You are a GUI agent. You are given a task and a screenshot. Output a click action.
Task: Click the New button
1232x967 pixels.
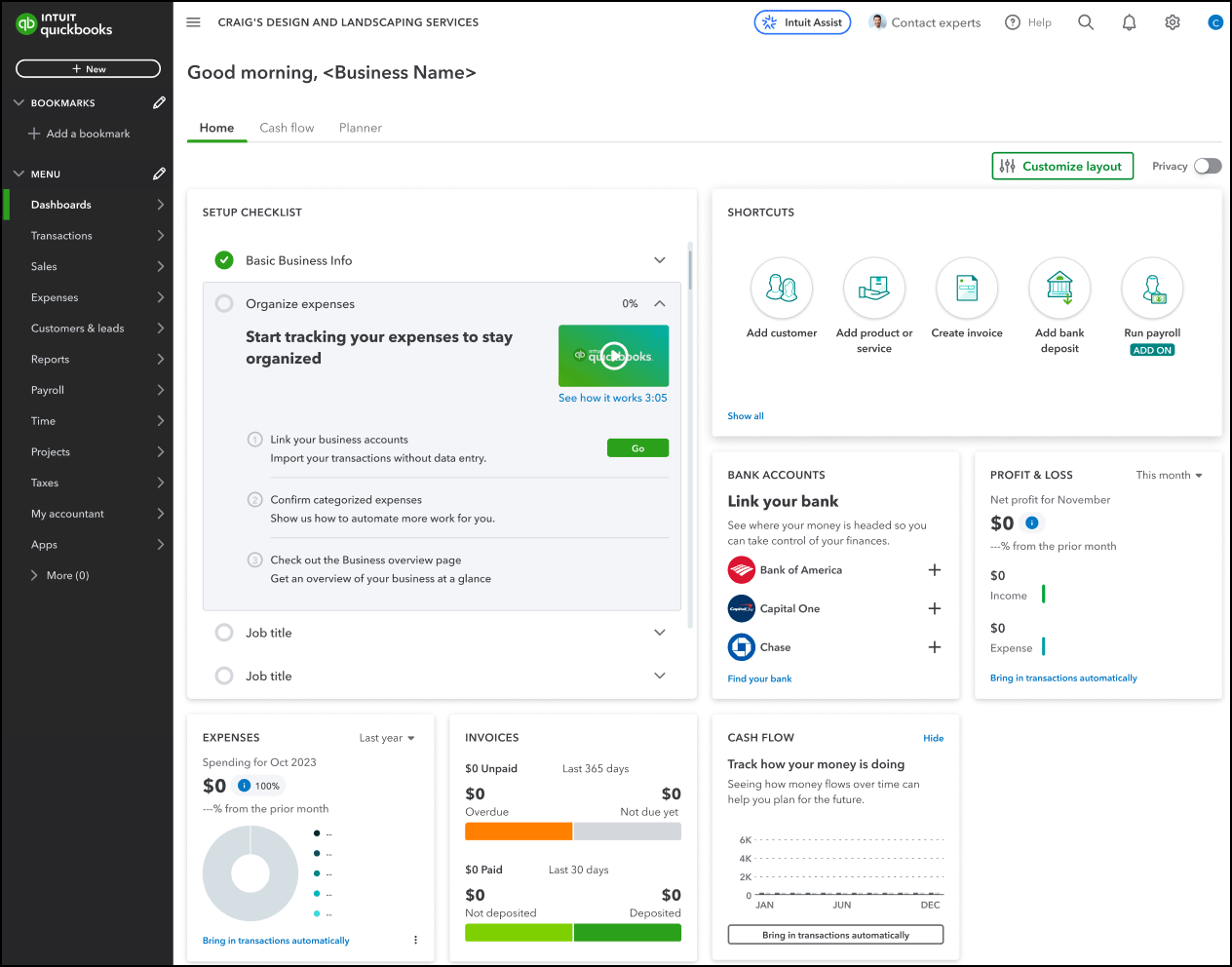click(x=88, y=69)
